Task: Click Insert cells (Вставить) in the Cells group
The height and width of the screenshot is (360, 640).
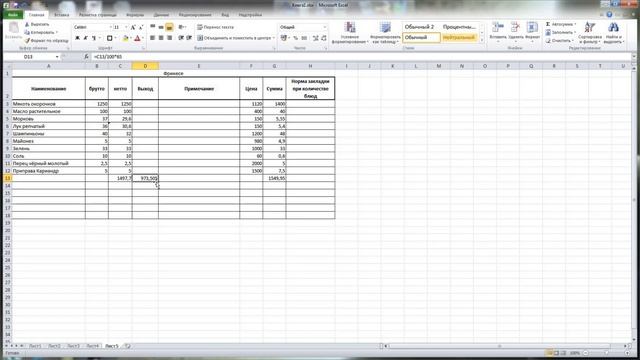Action: point(498,32)
